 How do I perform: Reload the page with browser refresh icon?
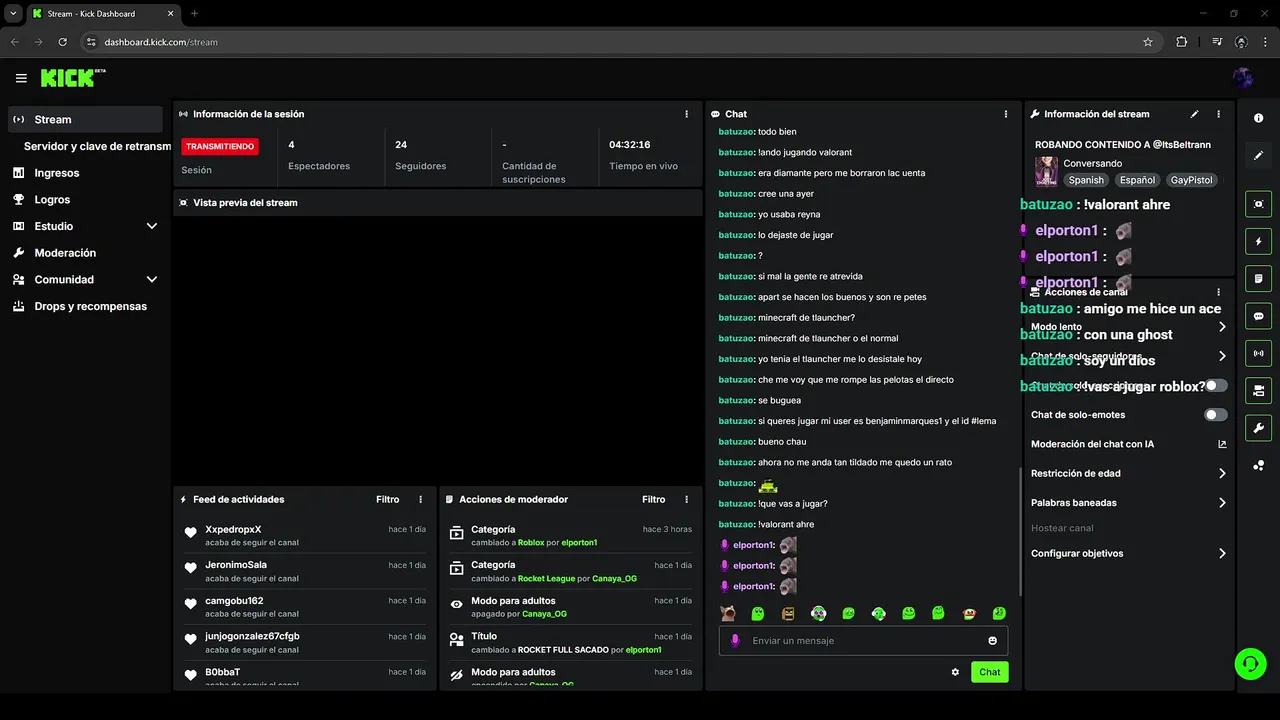(x=63, y=42)
